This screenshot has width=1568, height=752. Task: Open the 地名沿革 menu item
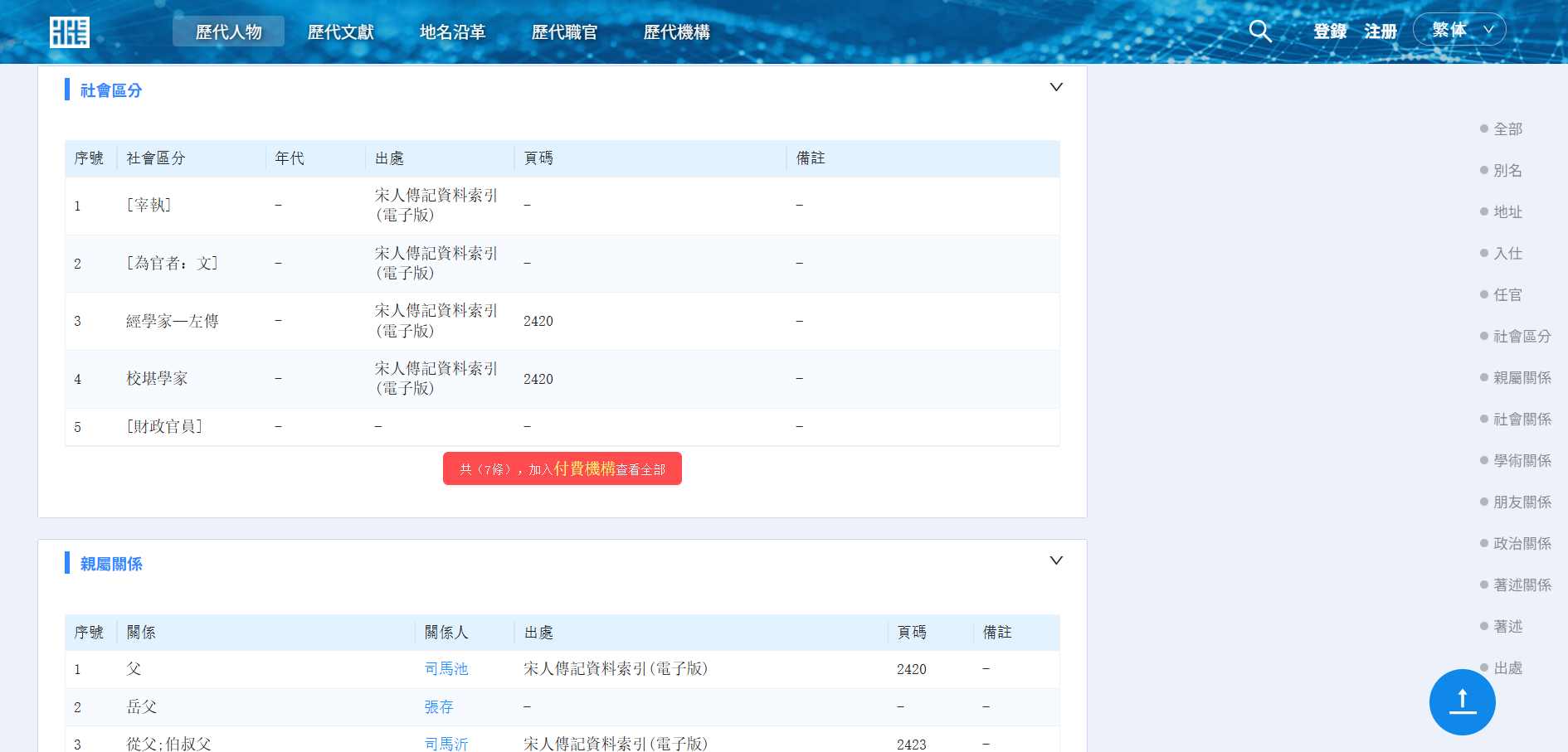click(x=452, y=32)
